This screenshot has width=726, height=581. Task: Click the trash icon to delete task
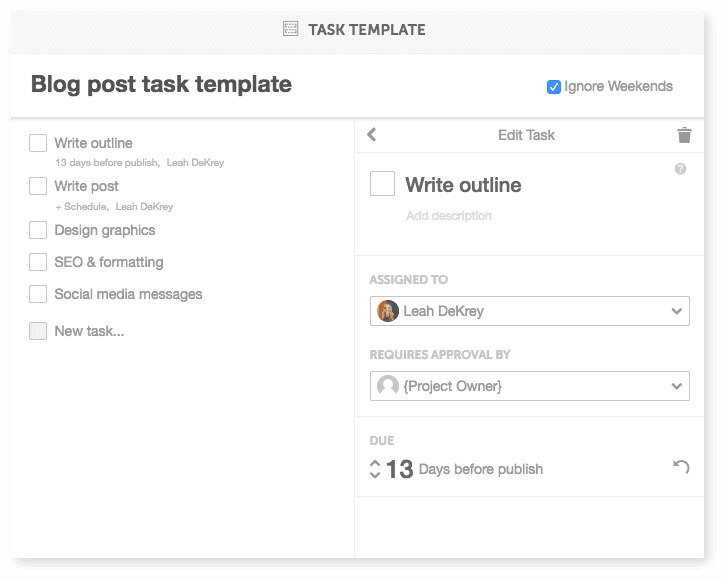[684, 136]
